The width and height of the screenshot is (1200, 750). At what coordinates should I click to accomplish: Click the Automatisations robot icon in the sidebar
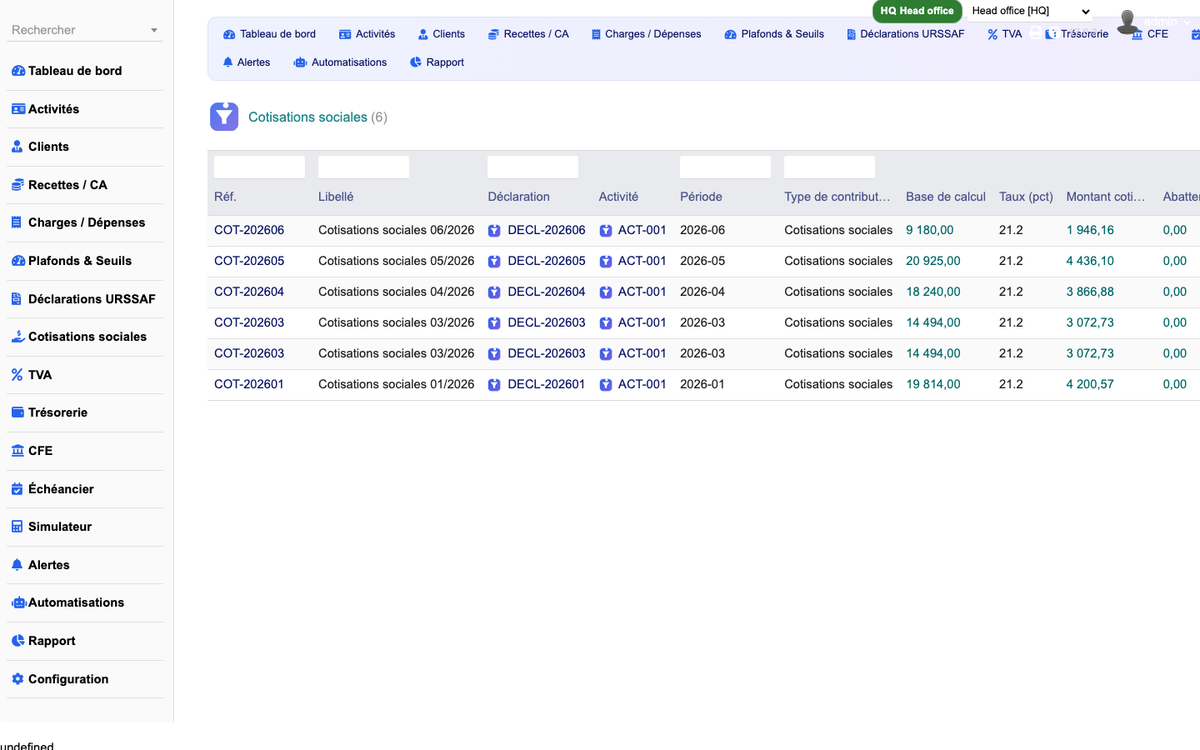click(19, 603)
